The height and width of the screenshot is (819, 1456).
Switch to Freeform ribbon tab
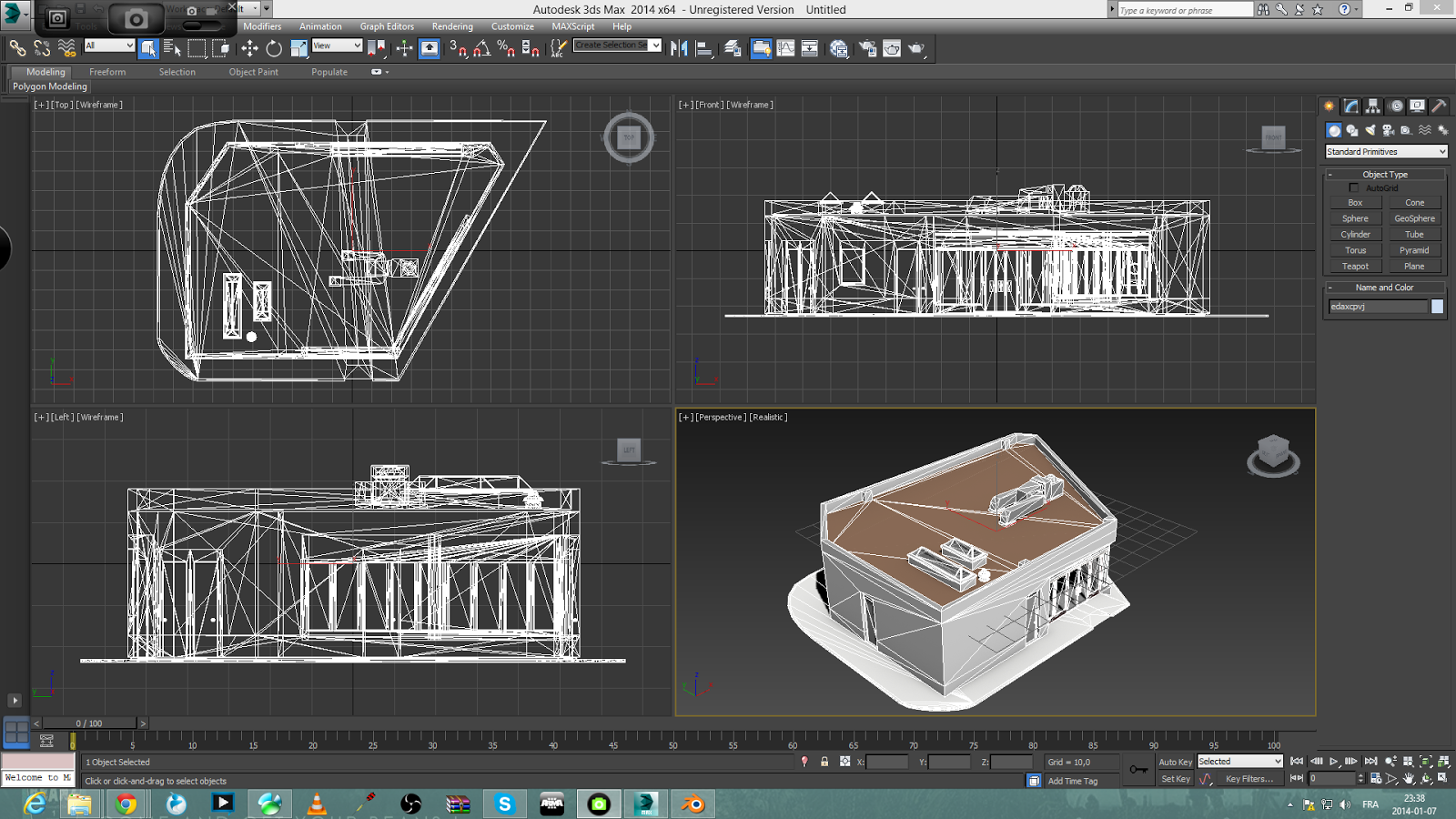tap(107, 72)
